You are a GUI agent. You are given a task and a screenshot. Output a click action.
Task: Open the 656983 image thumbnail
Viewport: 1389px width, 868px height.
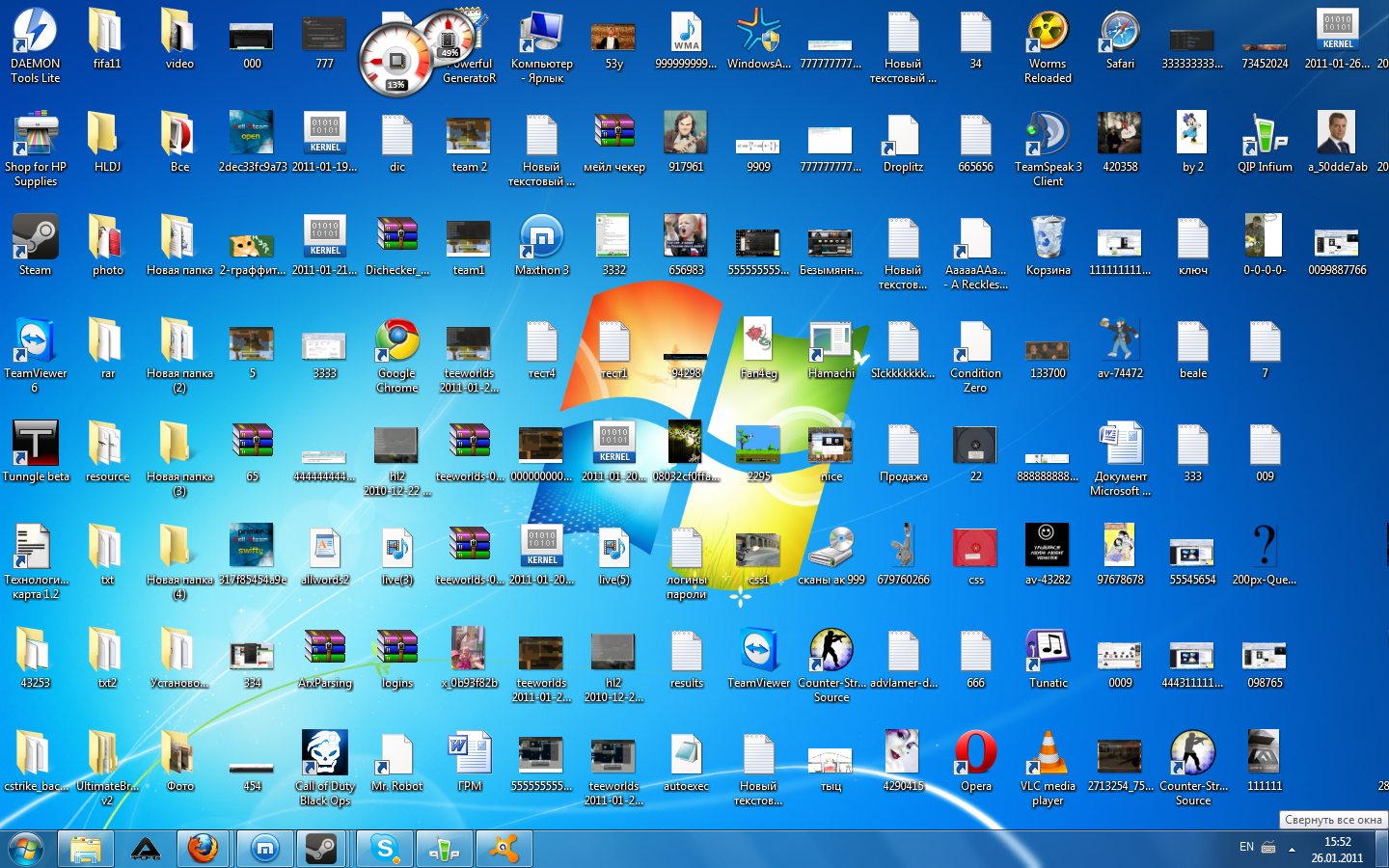pyautogui.click(x=687, y=245)
